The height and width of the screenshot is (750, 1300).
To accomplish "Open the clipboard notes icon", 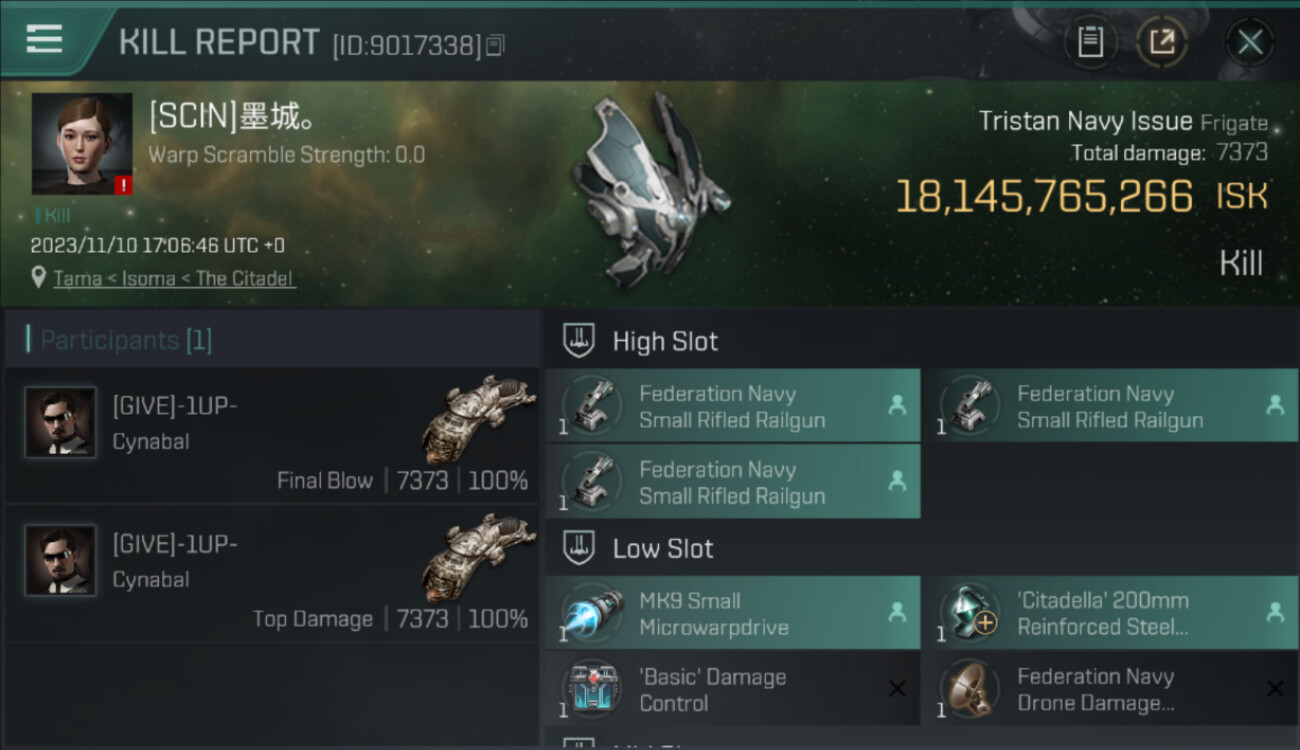I will (x=1090, y=42).
